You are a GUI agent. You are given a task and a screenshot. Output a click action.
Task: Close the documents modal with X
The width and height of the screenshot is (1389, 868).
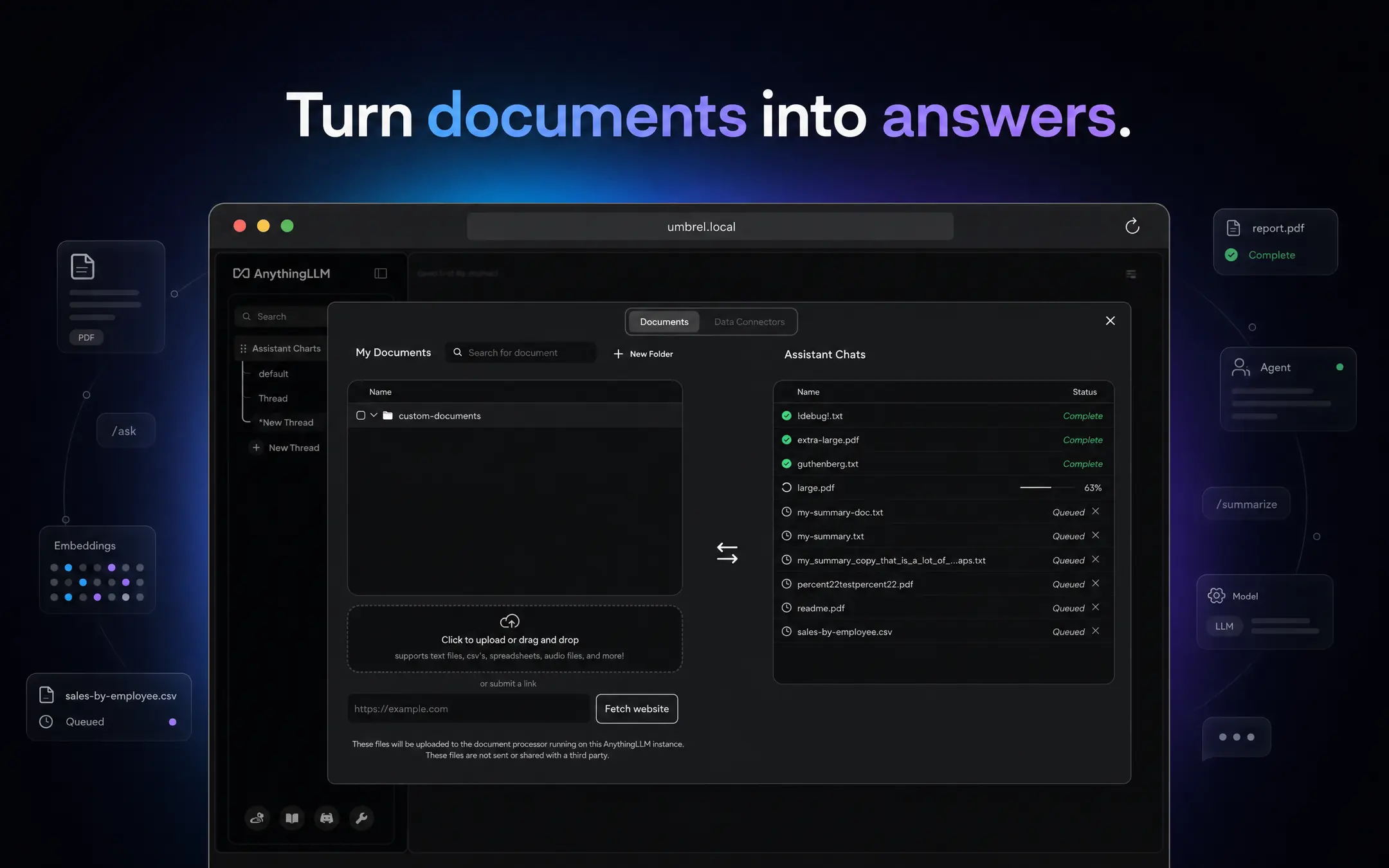click(1110, 321)
